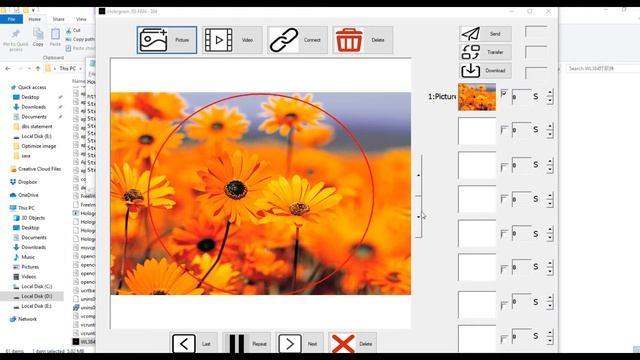Open the Picture import button
Image resolution: width=640 pixels, height=360 pixels.
pyautogui.click(x=167, y=40)
